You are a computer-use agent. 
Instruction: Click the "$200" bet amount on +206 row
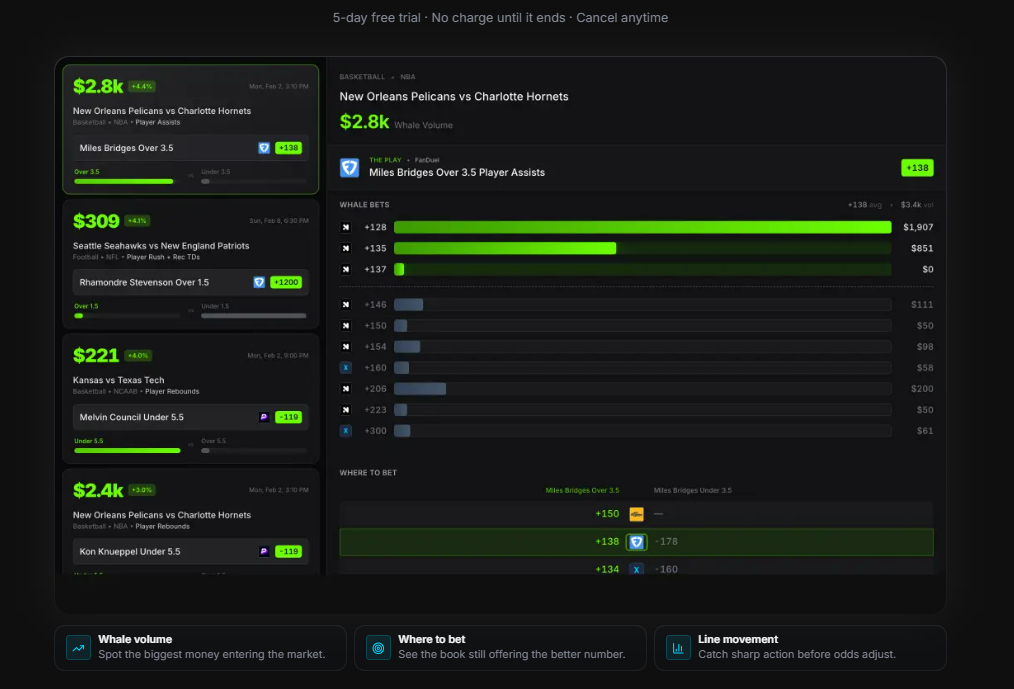[922, 389]
